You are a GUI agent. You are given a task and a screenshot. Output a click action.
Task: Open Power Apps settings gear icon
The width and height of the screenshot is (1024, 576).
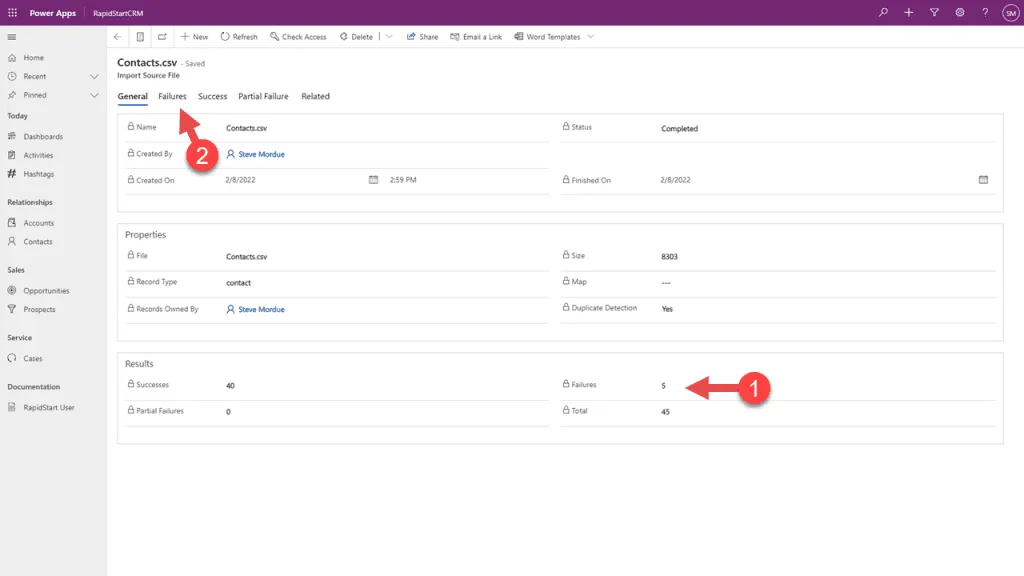(x=959, y=12)
